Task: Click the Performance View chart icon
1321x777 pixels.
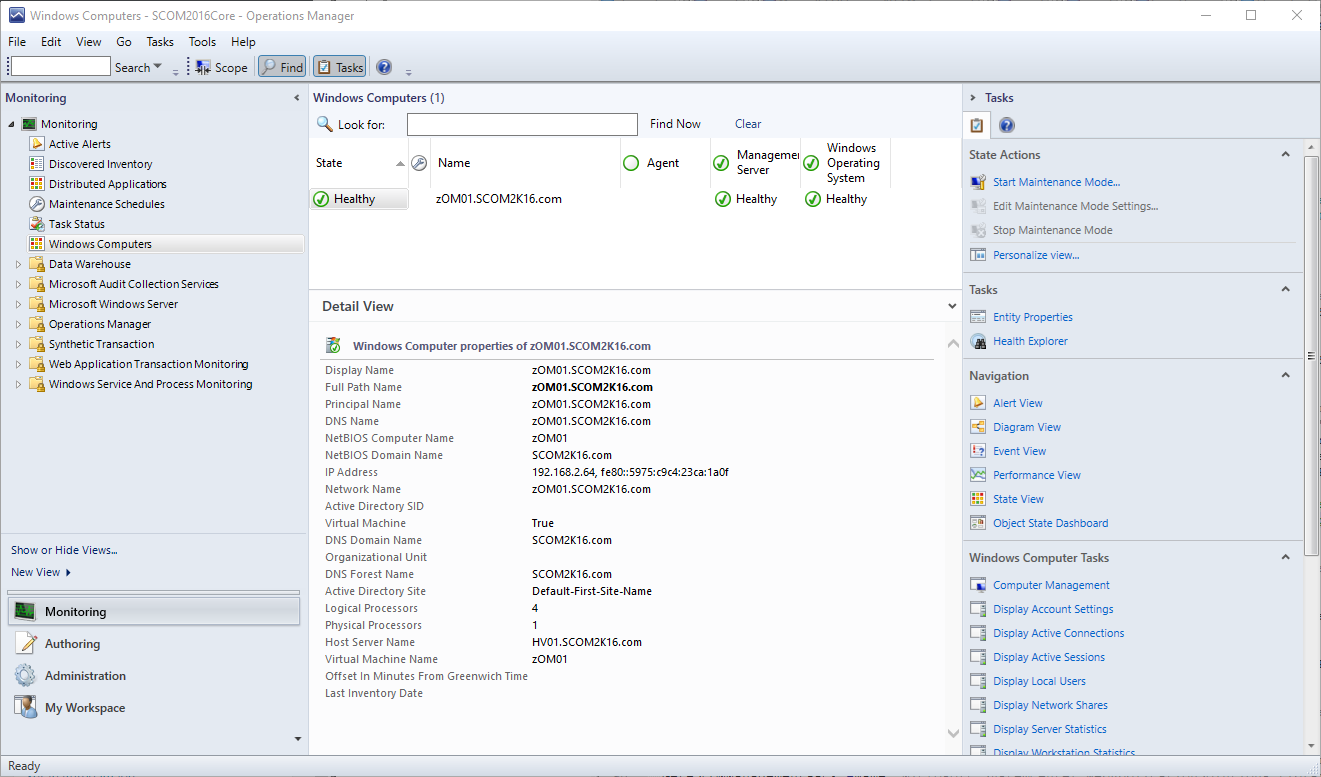Action: (x=978, y=475)
